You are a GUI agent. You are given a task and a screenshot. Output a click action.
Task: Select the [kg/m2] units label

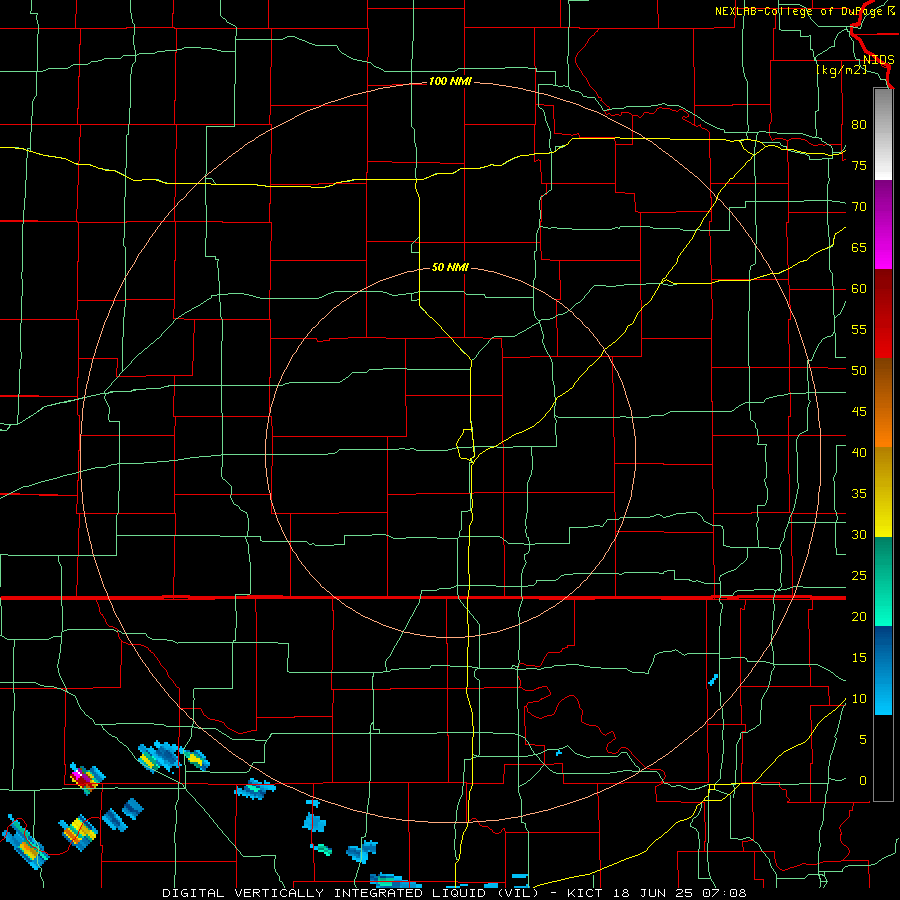[841, 70]
